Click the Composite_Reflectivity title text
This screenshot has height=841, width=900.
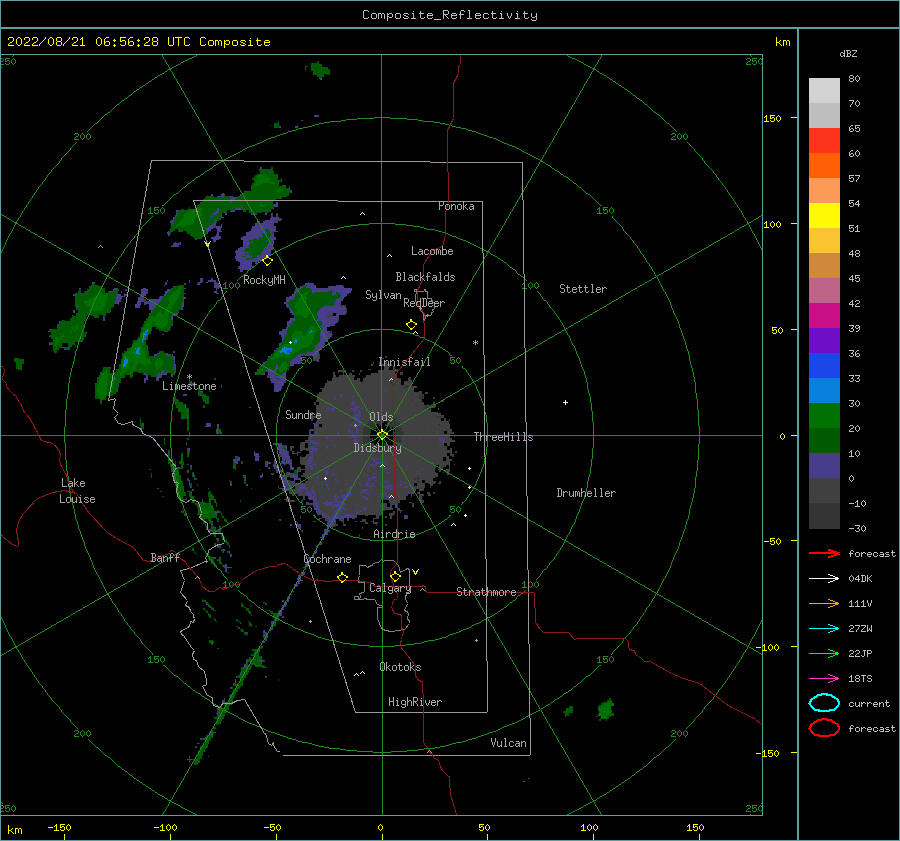point(449,15)
